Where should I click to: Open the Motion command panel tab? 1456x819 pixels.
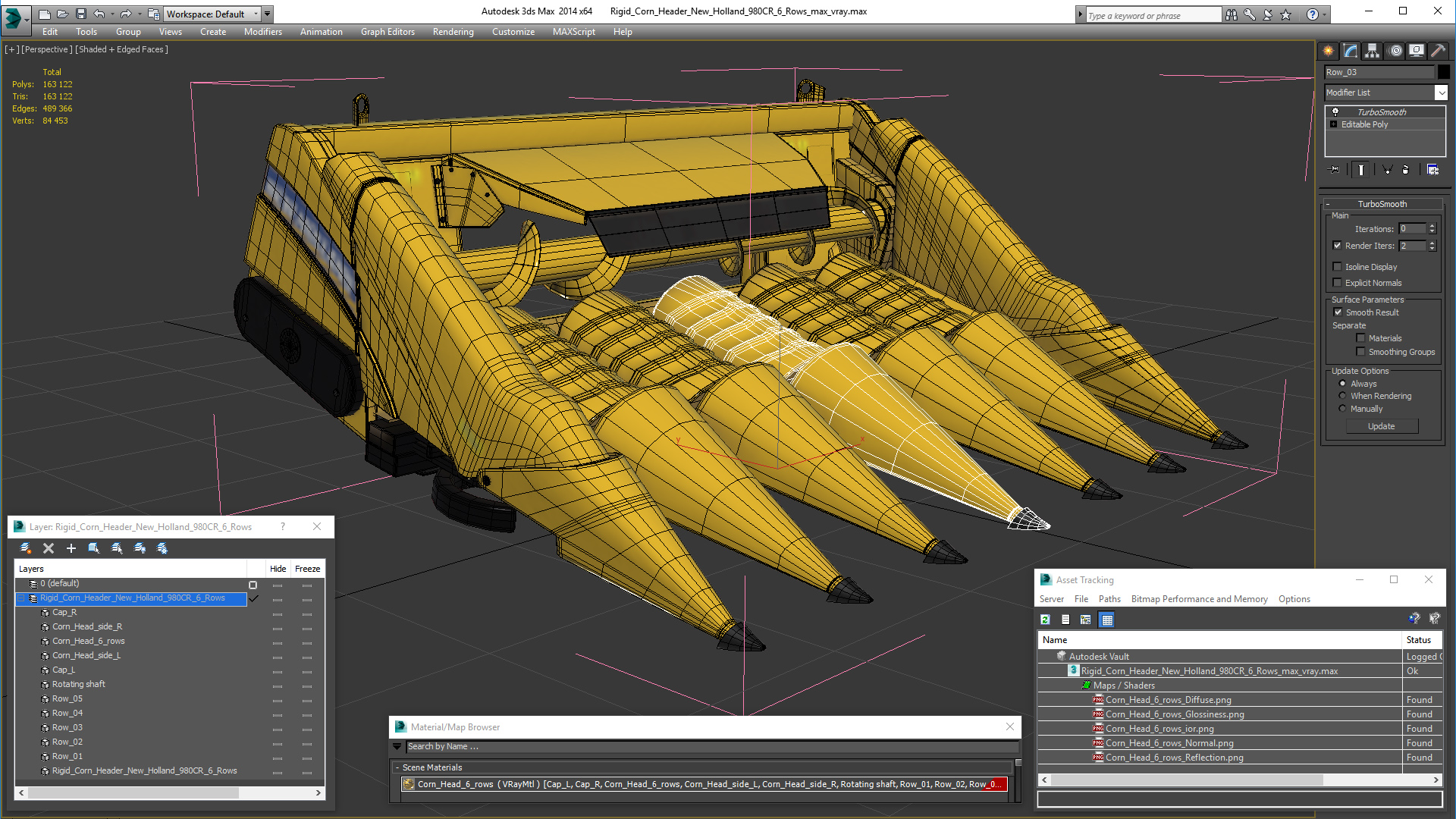click(x=1395, y=51)
